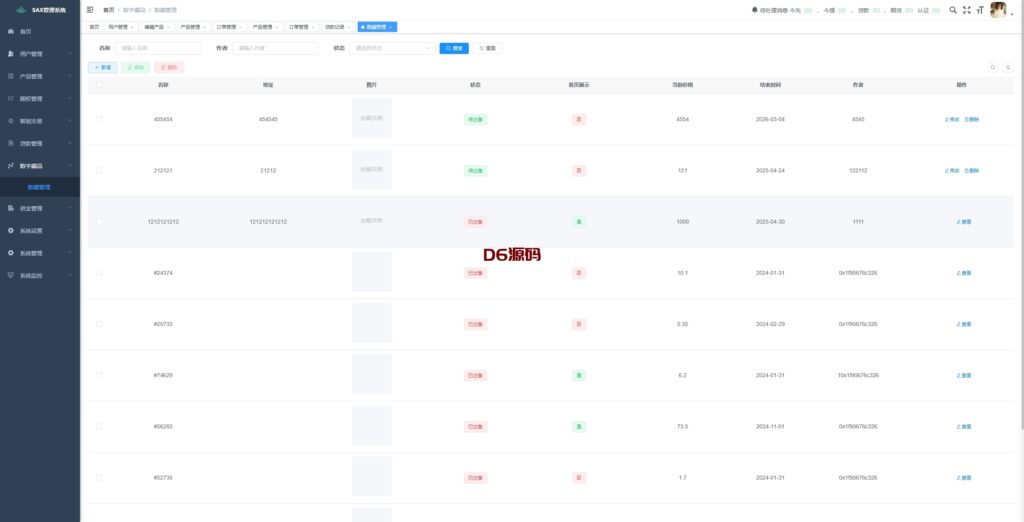Click the 首页 home icon in sidebar
The width and height of the screenshot is (1024, 522).
(x=10, y=31)
